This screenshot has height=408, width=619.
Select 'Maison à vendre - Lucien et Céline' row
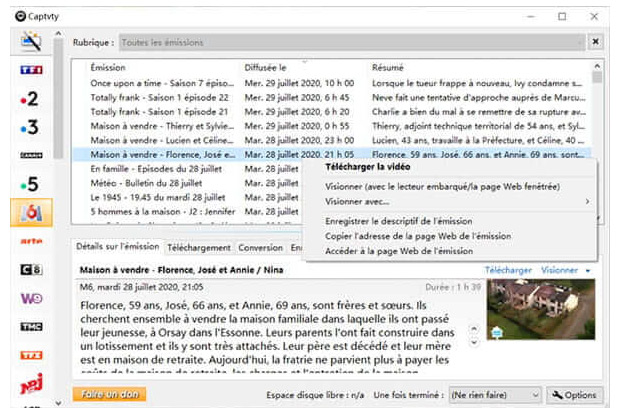(x=332, y=140)
